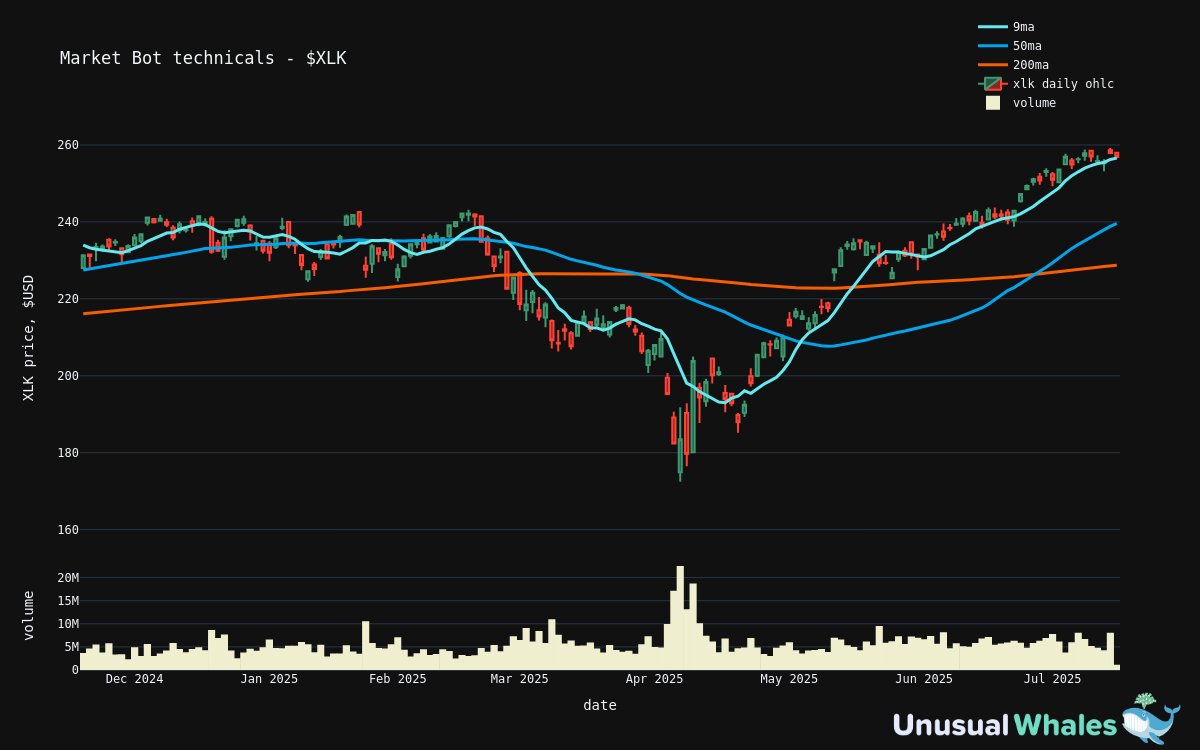Click the XLK price, $USD axis title
This screenshot has height=750, width=1200.
click(28, 338)
